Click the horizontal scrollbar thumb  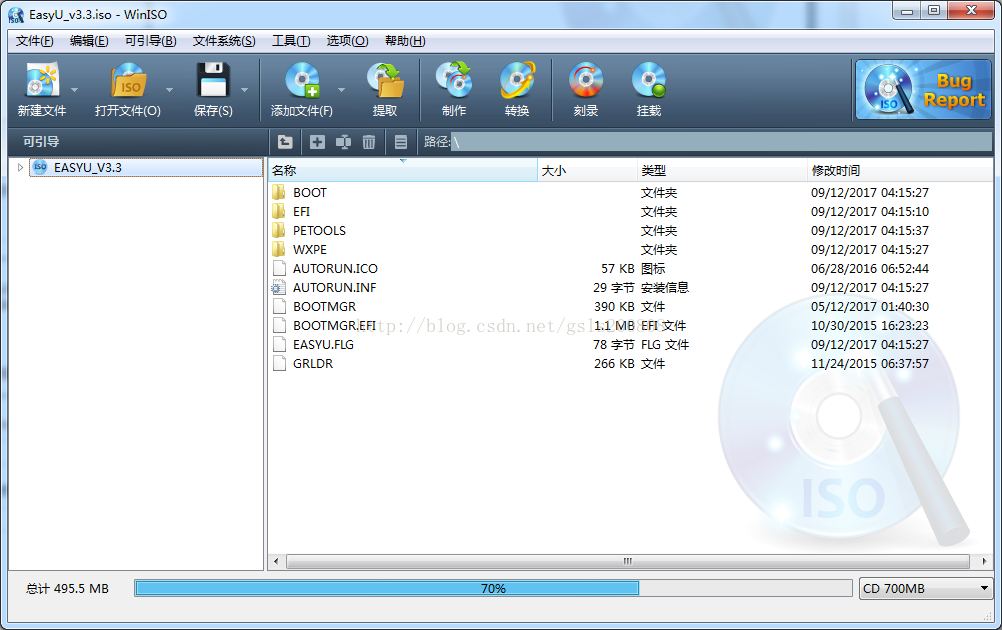coord(628,562)
